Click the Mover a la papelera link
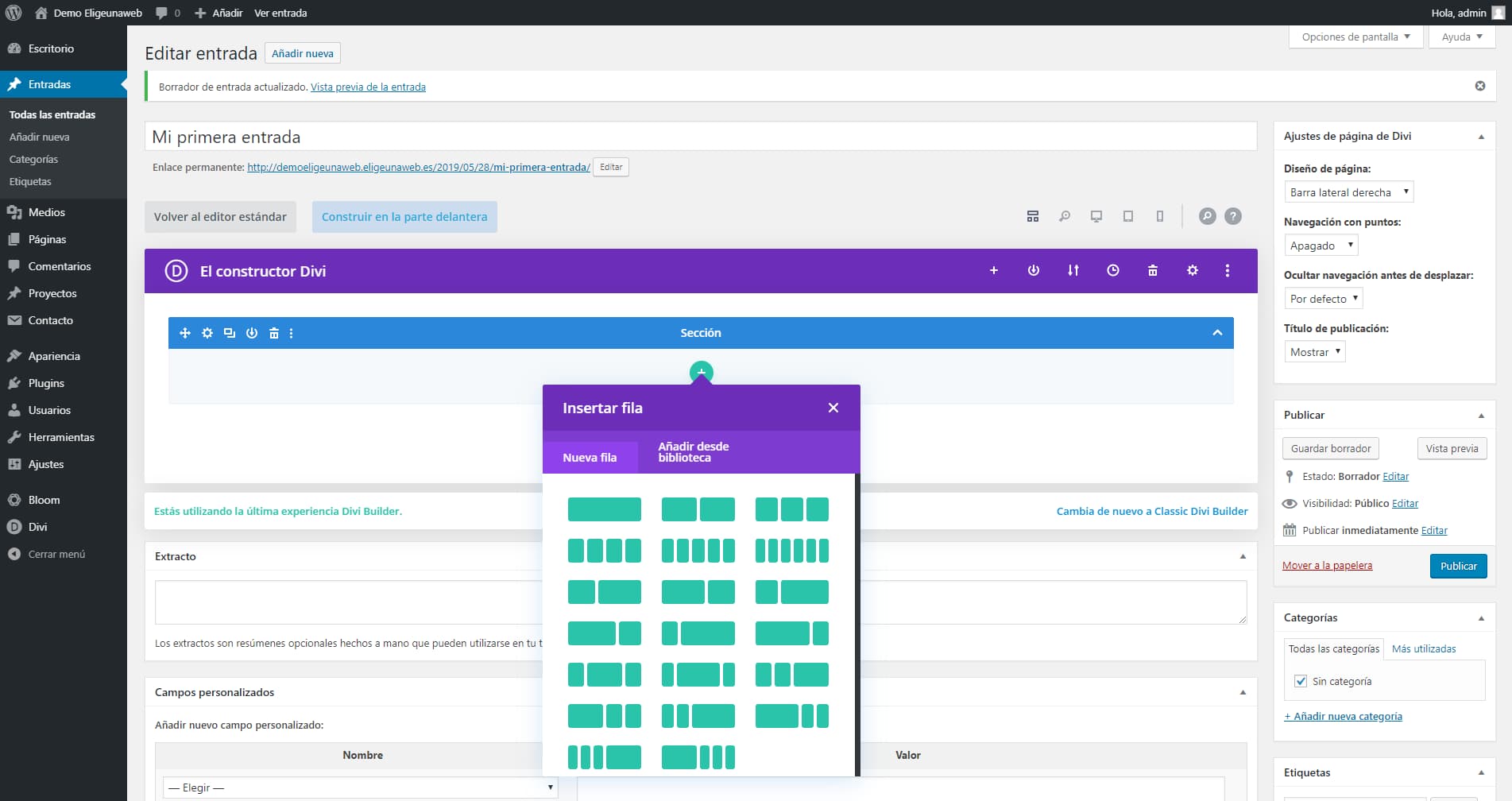 click(1327, 566)
